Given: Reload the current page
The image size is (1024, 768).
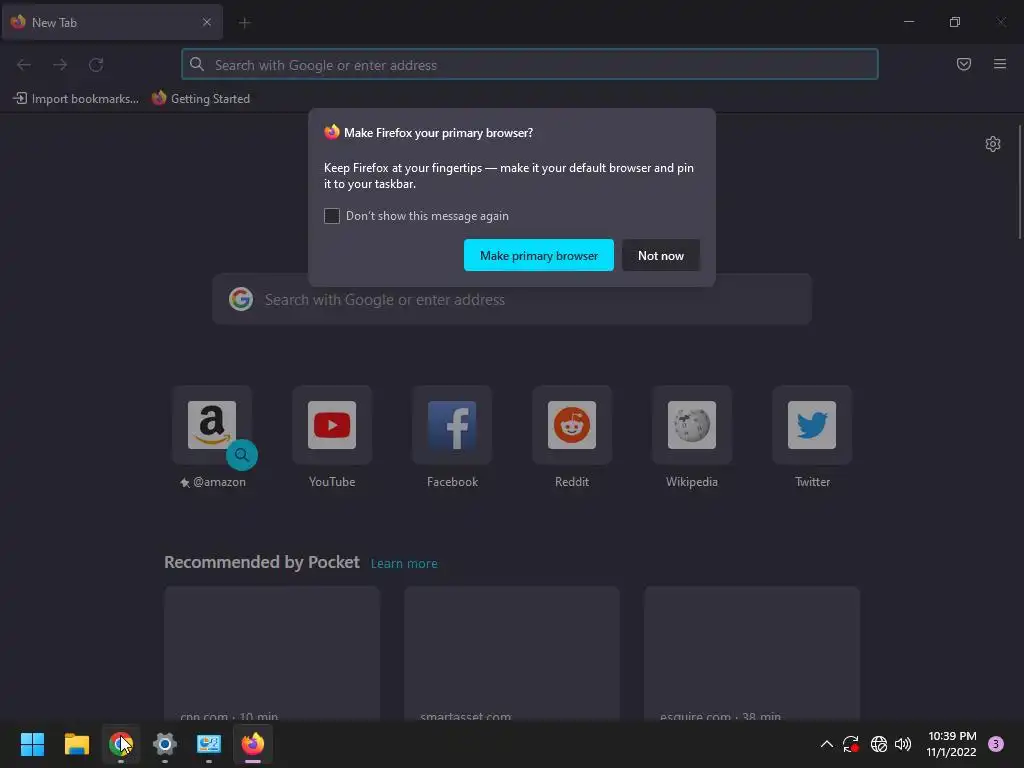Looking at the screenshot, I should [96, 65].
